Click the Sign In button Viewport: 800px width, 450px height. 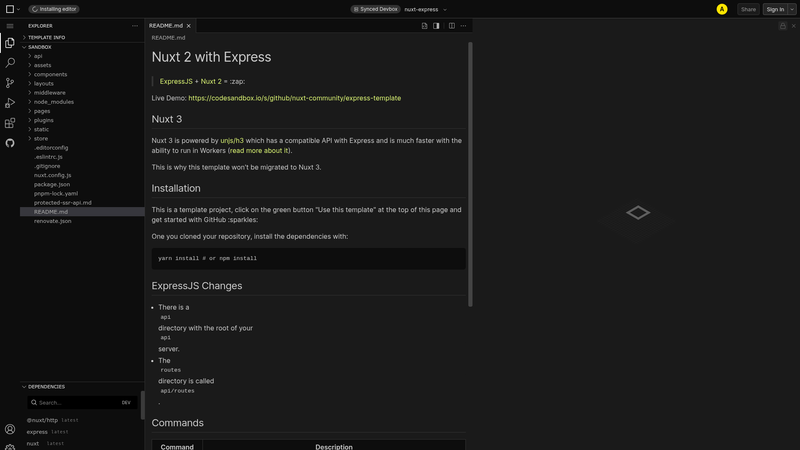pyautogui.click(x=775, y=9)
